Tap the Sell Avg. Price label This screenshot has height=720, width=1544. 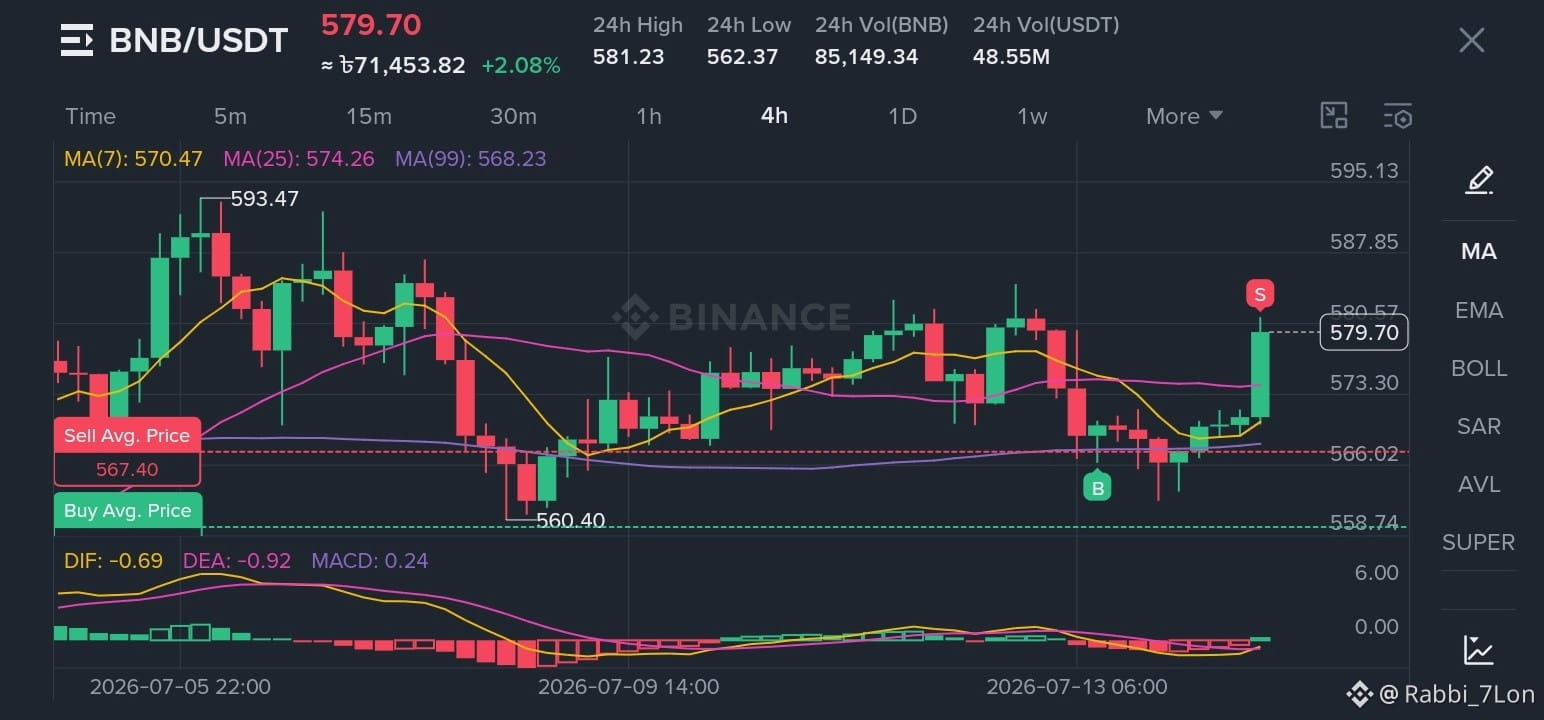127,435
